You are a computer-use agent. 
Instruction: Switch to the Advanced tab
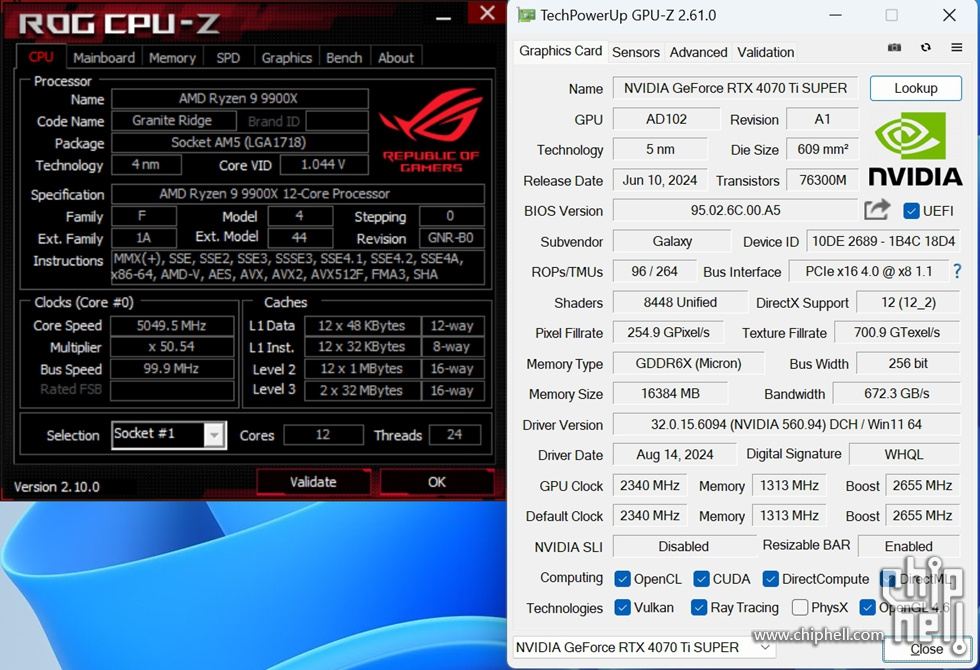coord(698,52)
